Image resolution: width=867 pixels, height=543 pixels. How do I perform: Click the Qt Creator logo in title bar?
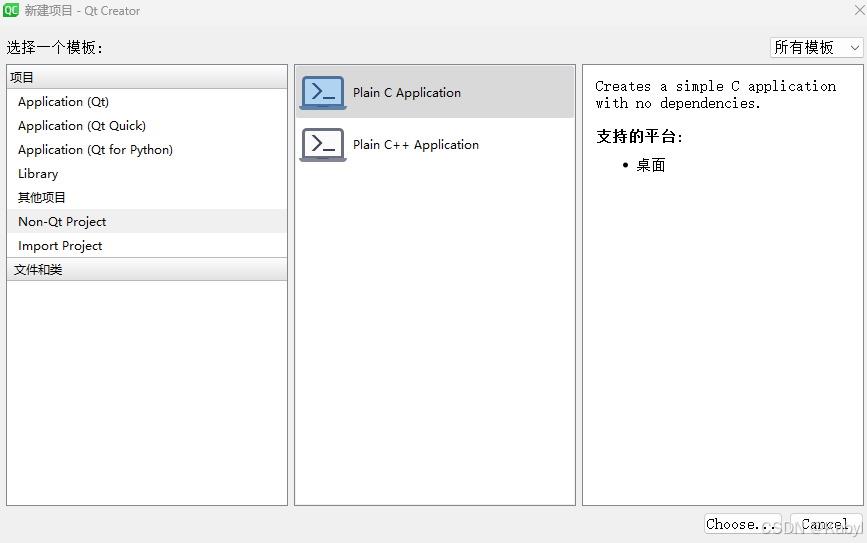[x=11, y=10]
